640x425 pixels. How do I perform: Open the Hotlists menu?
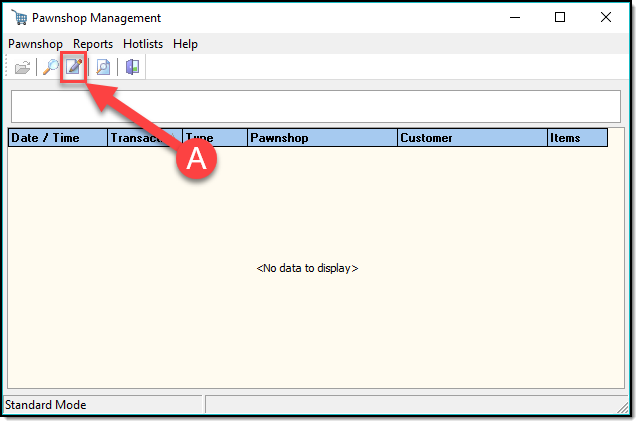(x=144, y=44)
